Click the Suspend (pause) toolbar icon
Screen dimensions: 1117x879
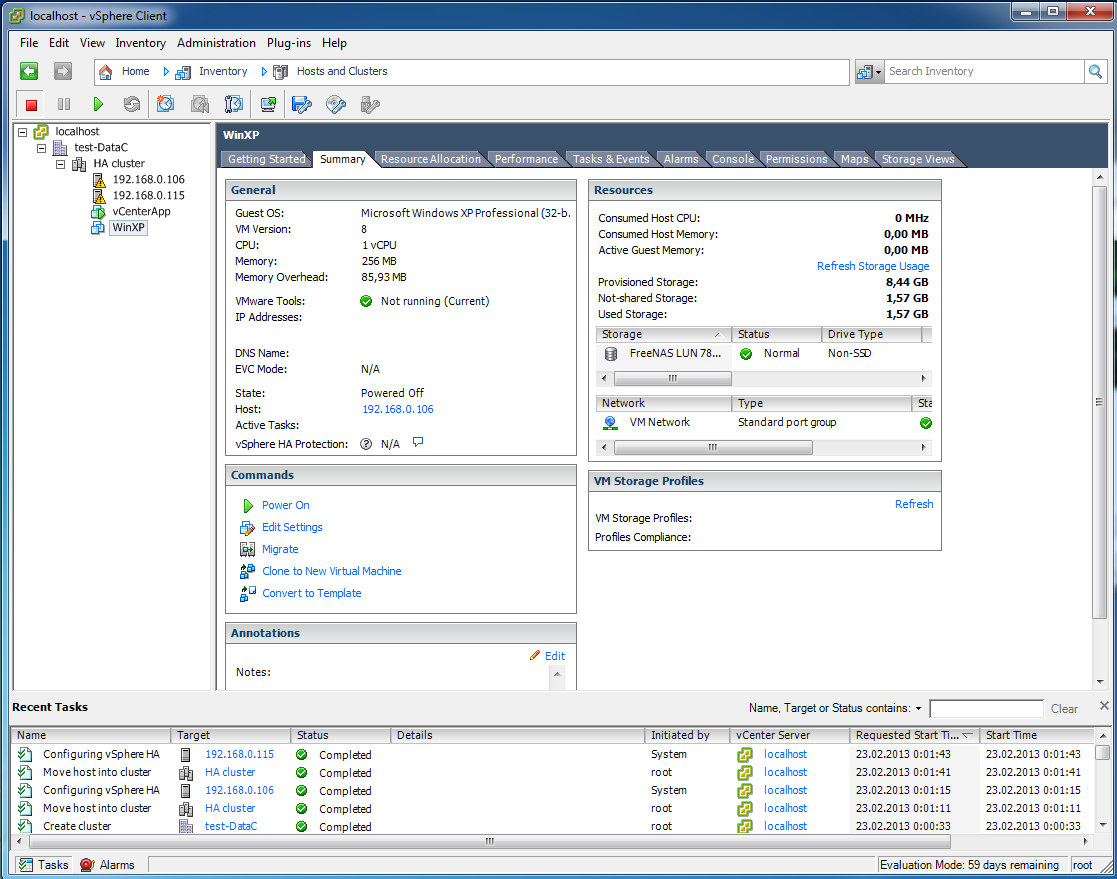[63, 105]
